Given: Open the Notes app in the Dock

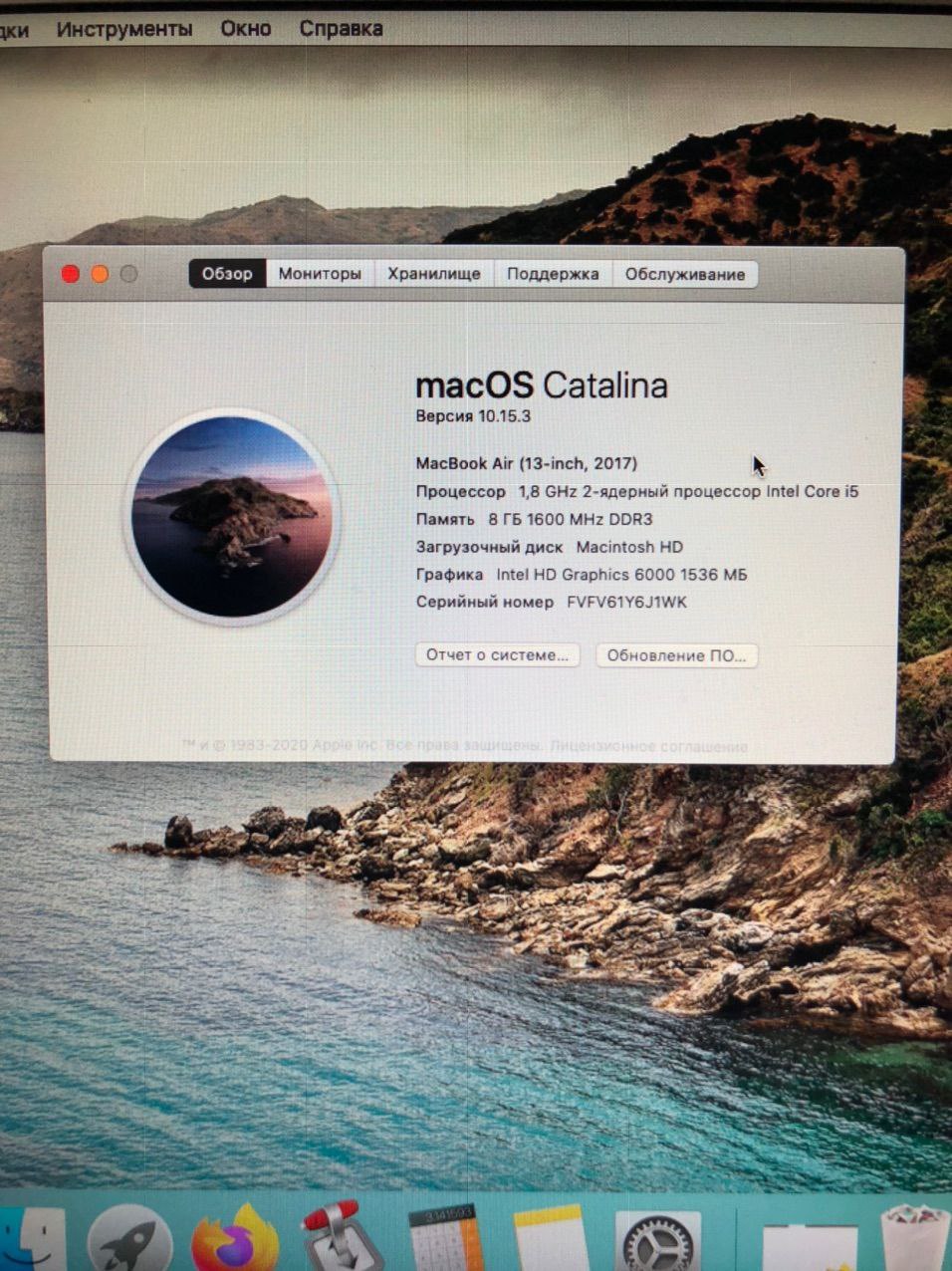Looking at the screenshot, I should tap(551, 1238).
